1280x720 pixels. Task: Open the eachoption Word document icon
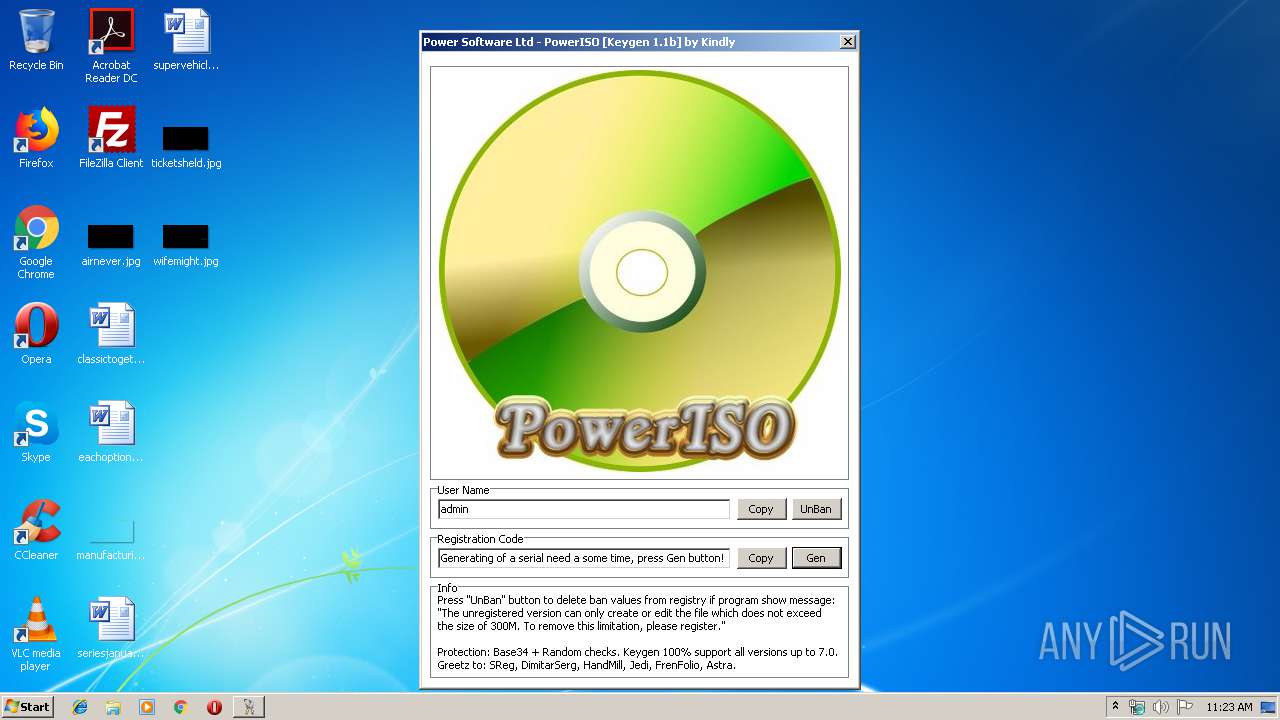[111, 432]
